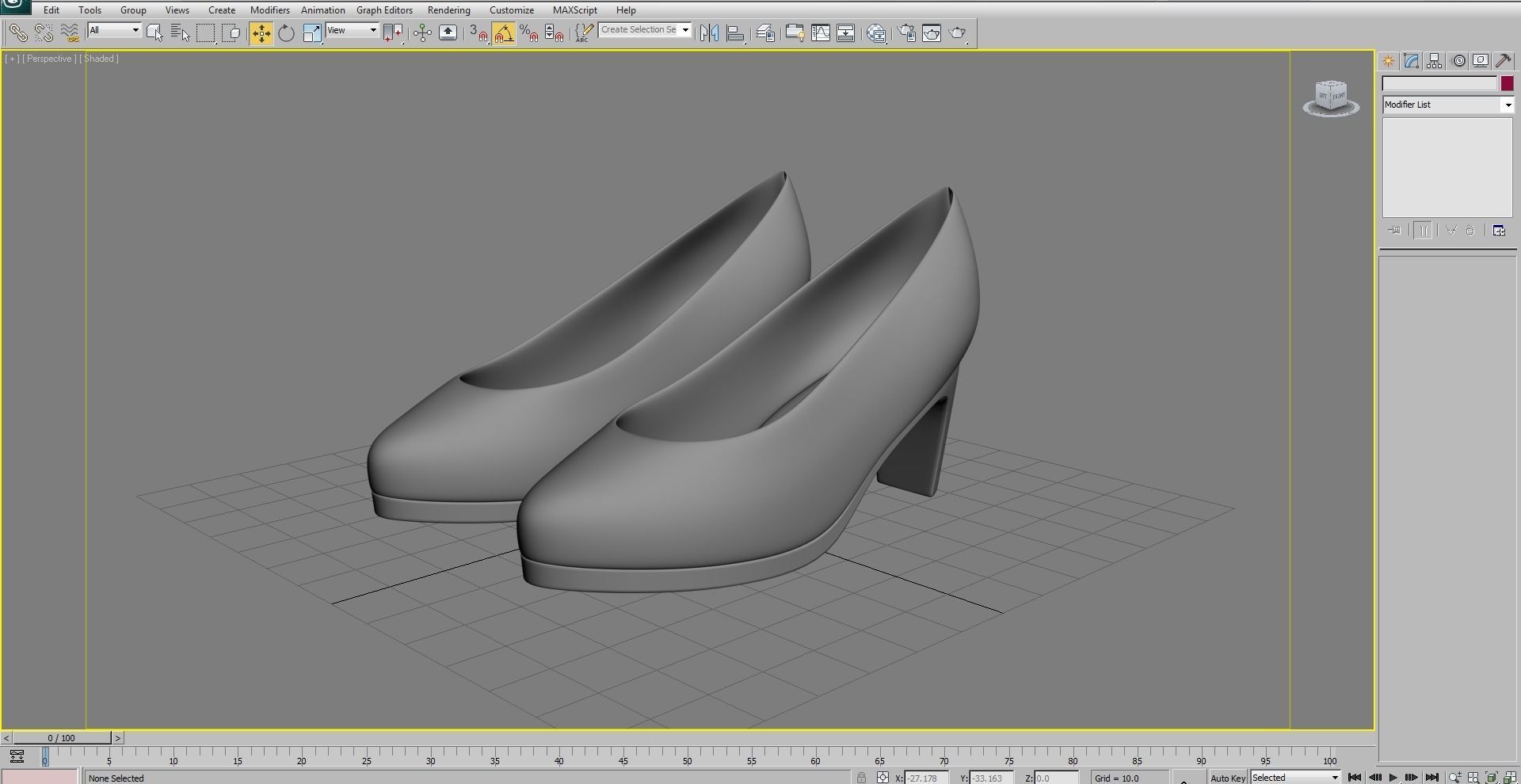
Task: Open the Layer Manager
Action: click(765, 32)
